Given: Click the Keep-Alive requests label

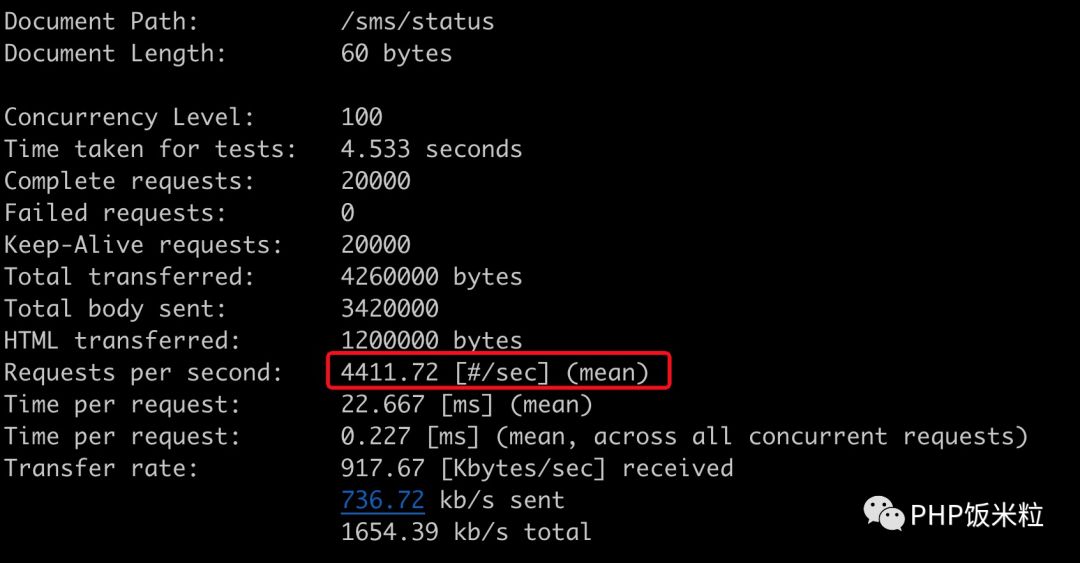Looking at the screenshot, I should pos(143,245).
